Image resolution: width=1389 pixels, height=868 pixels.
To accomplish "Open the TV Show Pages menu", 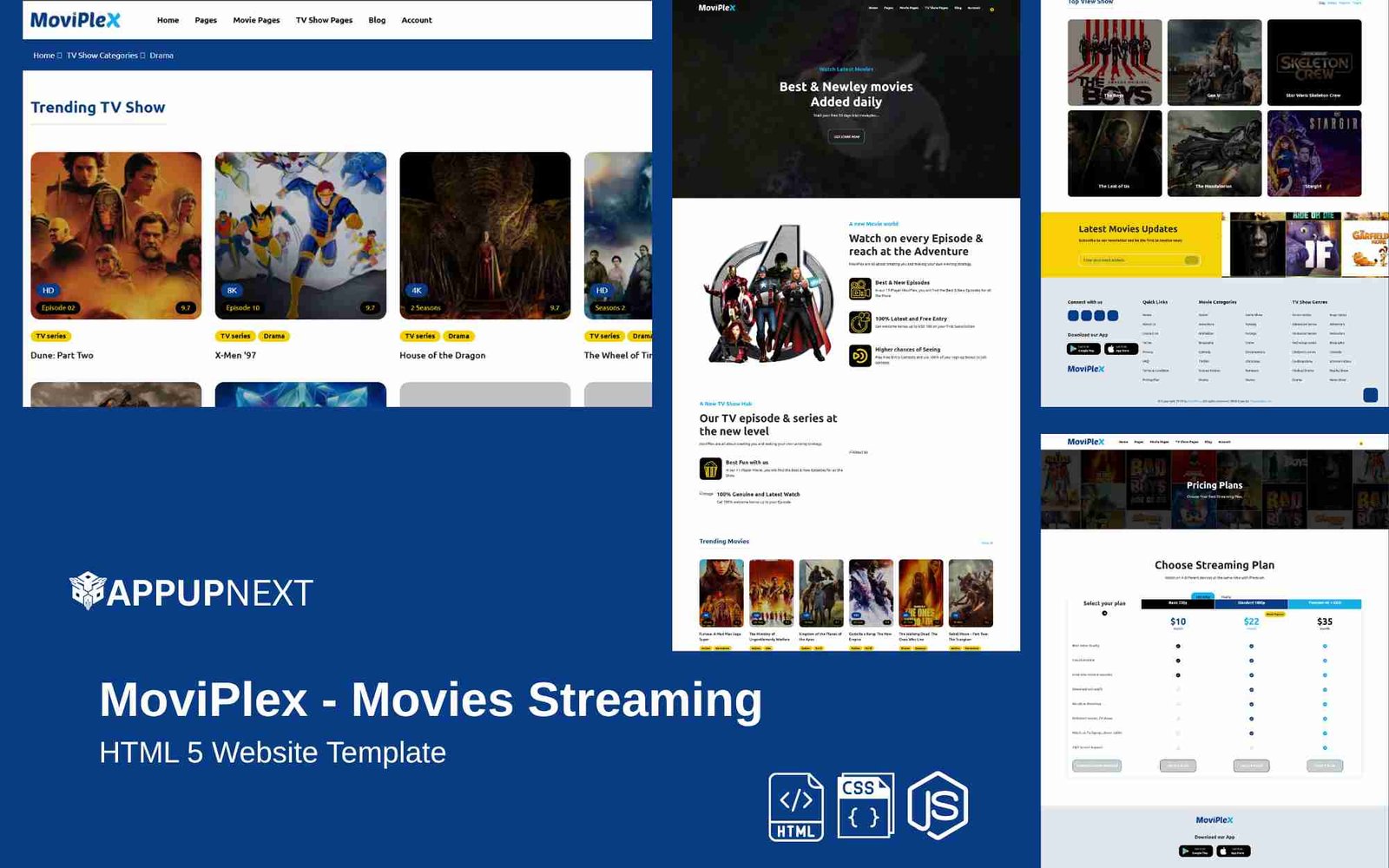I will pyautogui.click(x=324, y=20).
